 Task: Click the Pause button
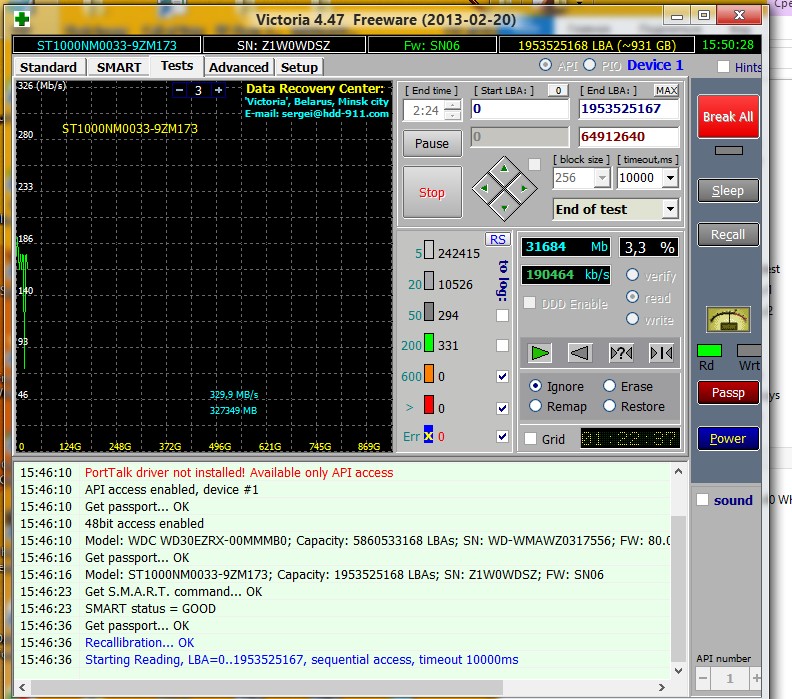(x=432, y=143)
